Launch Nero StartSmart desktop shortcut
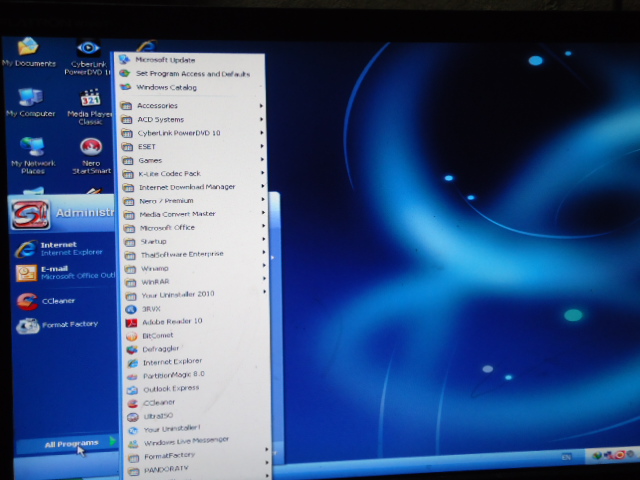640x480 pixels. pos(91,156)
